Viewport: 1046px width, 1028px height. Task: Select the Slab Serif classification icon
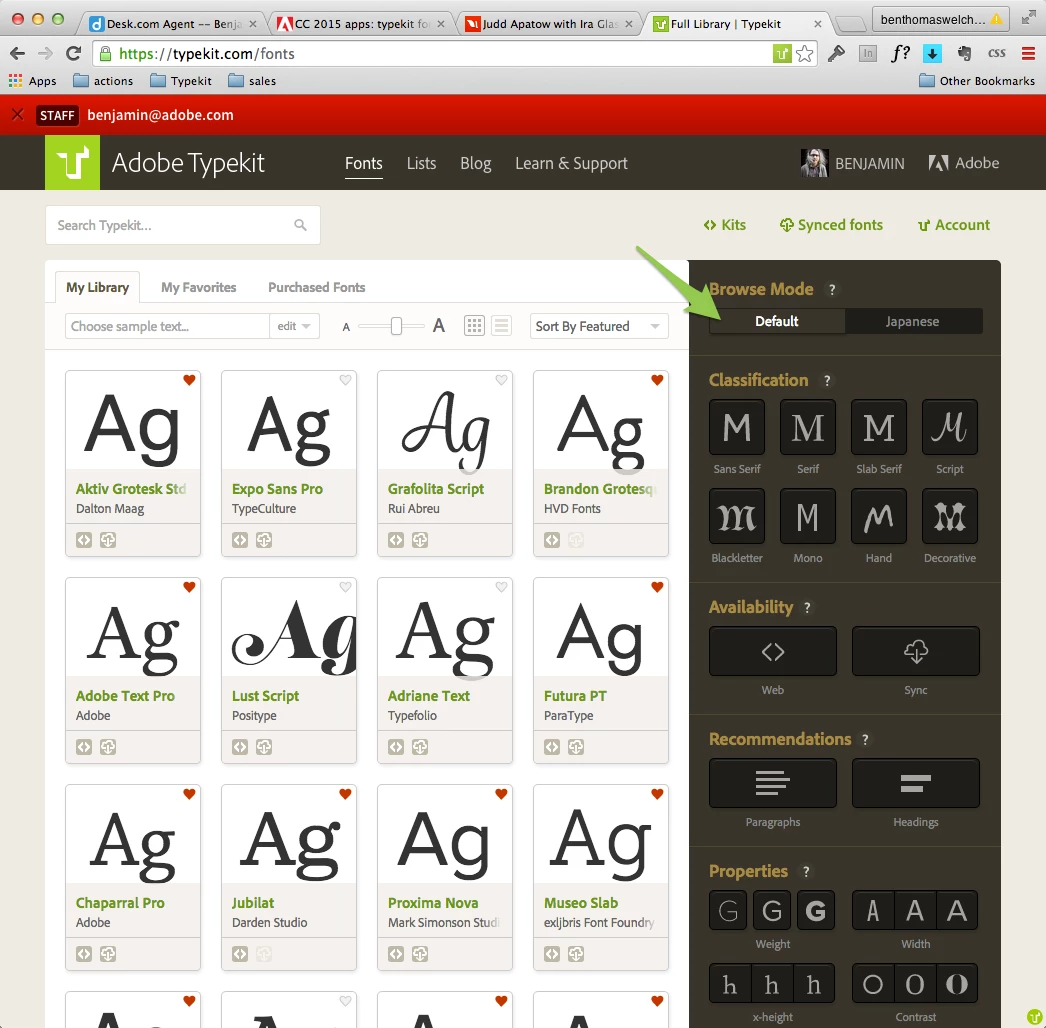click(879, 427)
